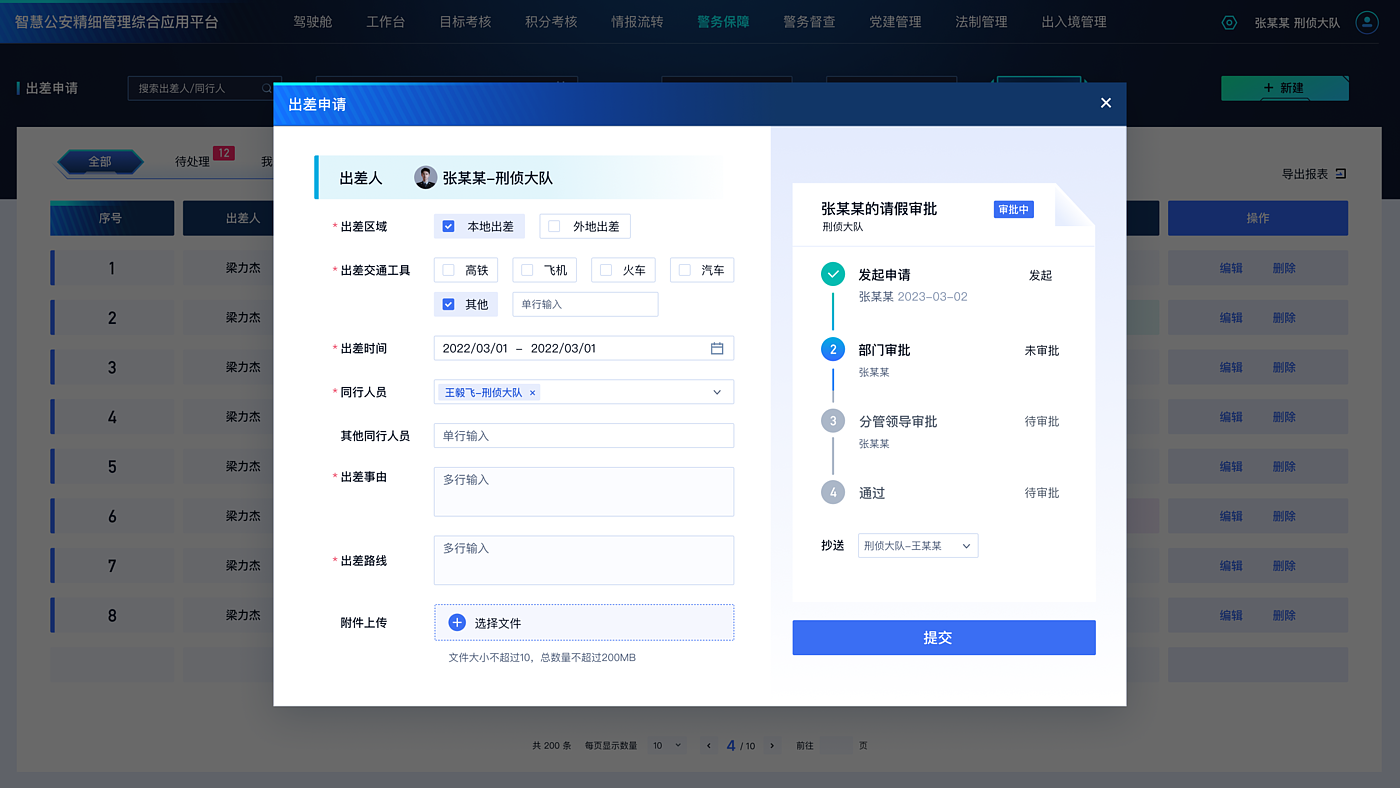Click 编辑 in row 4
The height and width of the screenshot is (788, 1400).
(x=1231, y=417)
